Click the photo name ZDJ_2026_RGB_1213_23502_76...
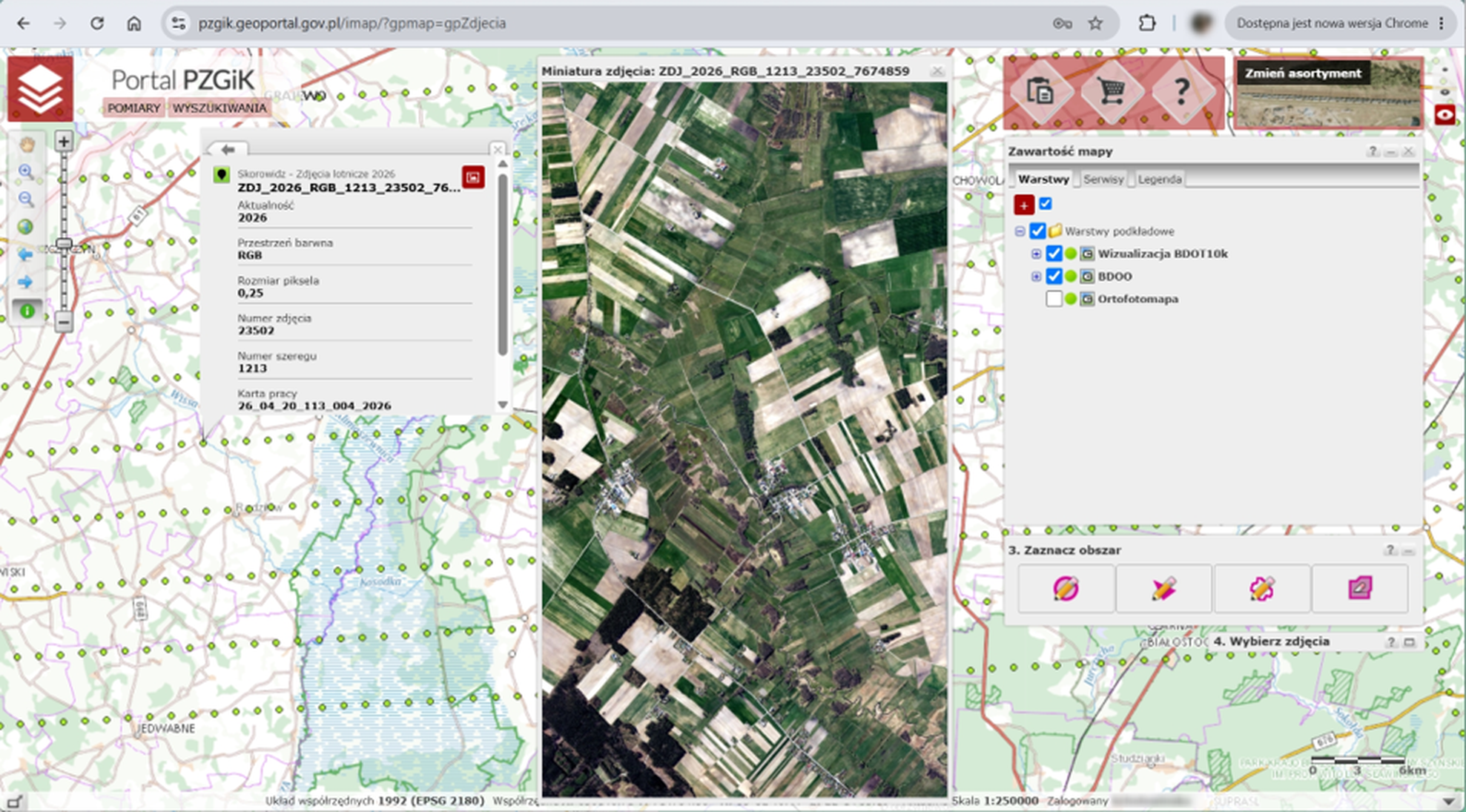1466x812 pixels. (349, 188)
